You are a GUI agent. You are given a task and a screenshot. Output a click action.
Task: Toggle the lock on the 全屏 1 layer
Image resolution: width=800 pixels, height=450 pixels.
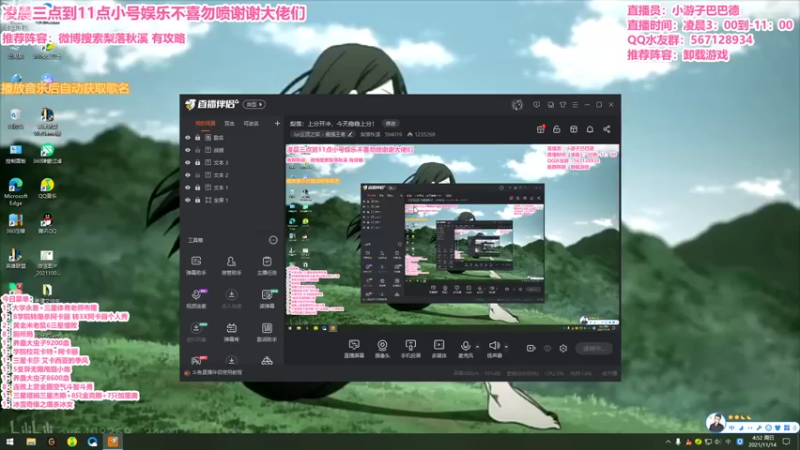(x=197, y=200)
